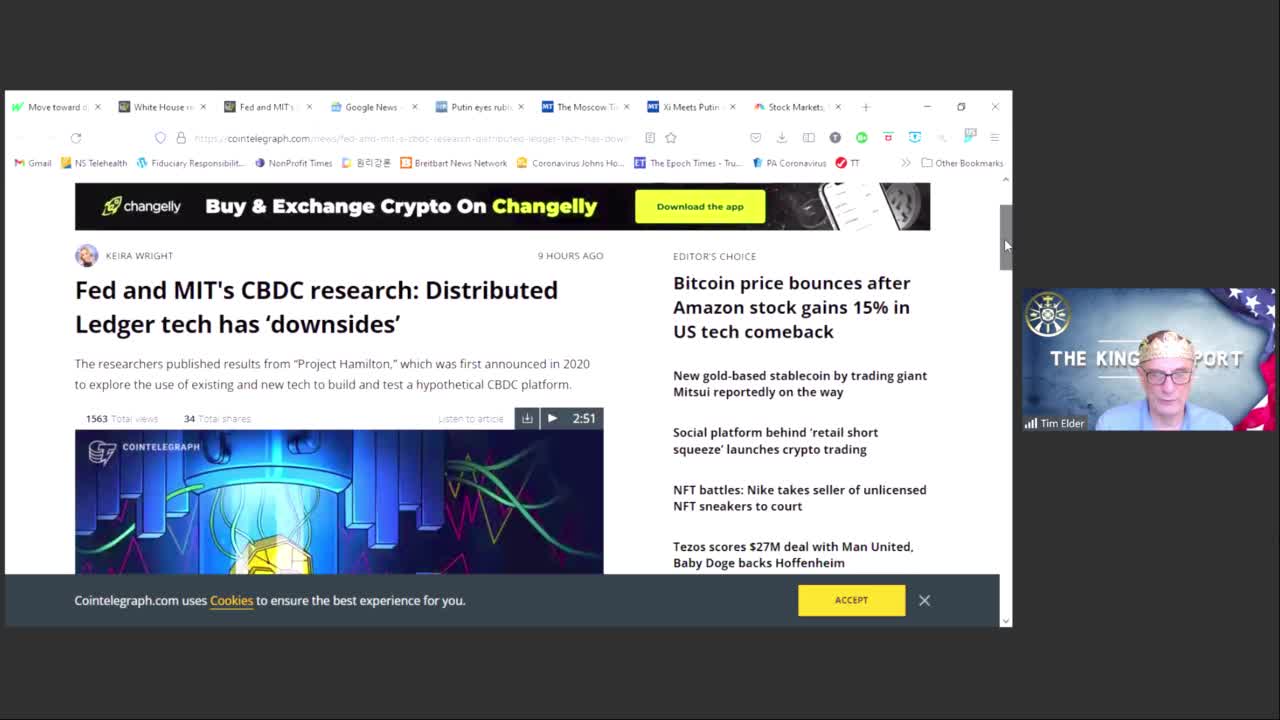Accept cookies with the ACCEPT button
Screen dimensions: 1280x720
(x=852, y=600)
